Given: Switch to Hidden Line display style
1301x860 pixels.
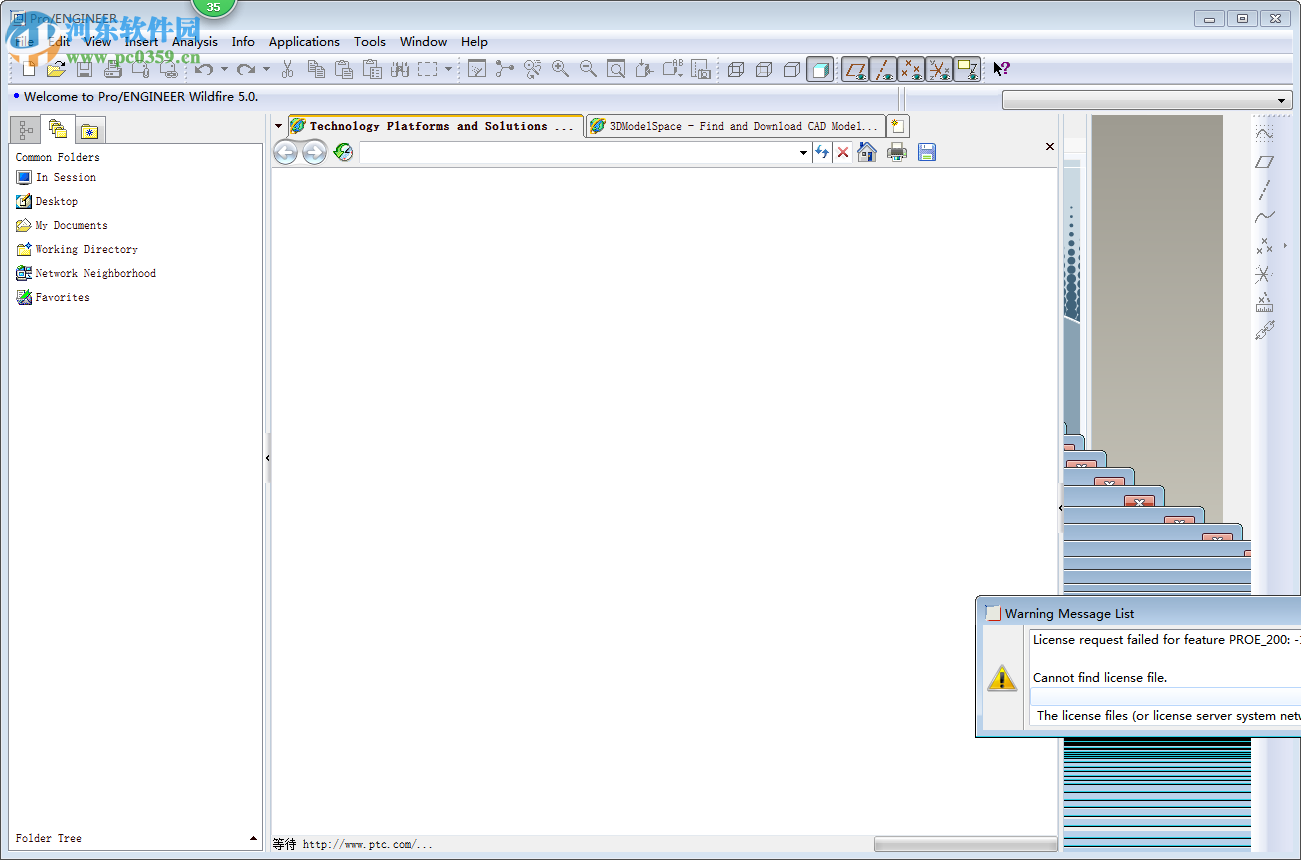Looking at the screenshot, I should (764, 69).
